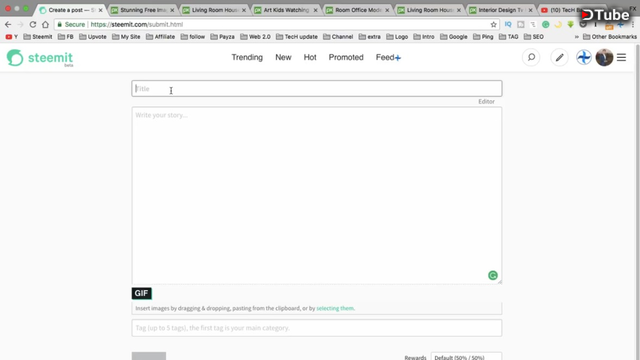Open the Steemit search icon
The width and height of the screenshot is (640, 360).
point(531,58)
